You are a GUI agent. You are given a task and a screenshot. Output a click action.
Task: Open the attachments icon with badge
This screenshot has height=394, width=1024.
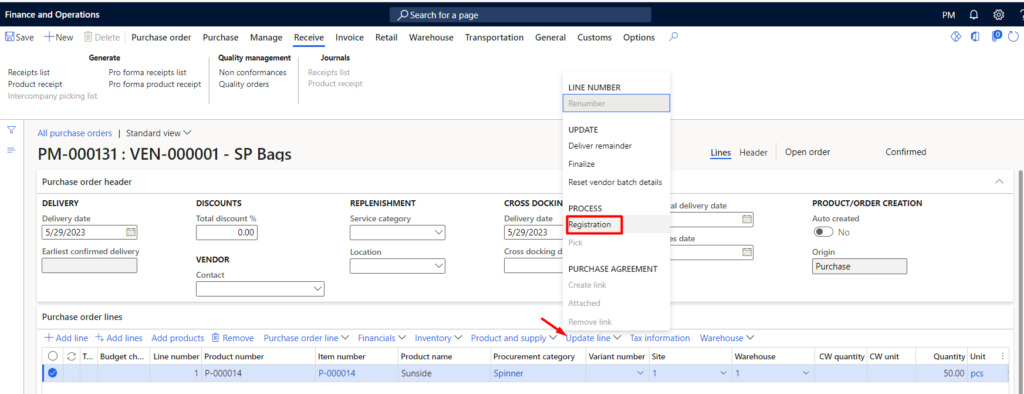tap(997, 37)
